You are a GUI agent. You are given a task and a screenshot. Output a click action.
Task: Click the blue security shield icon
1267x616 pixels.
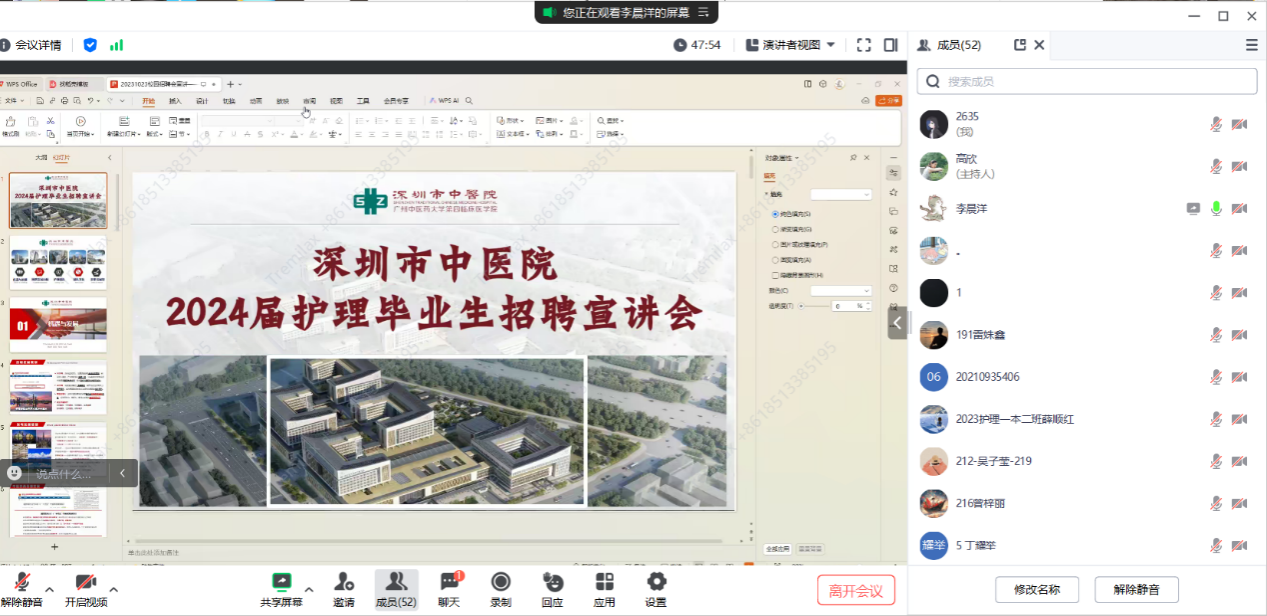[x=90, y=45]
